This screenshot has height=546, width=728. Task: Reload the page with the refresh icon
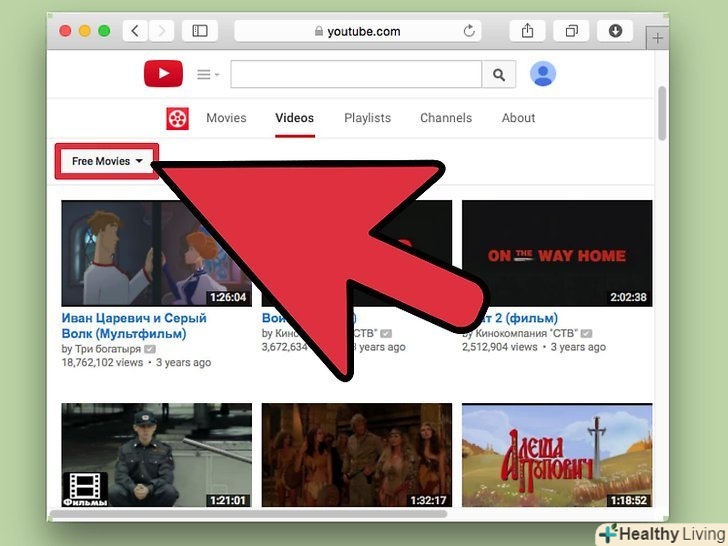469,31
